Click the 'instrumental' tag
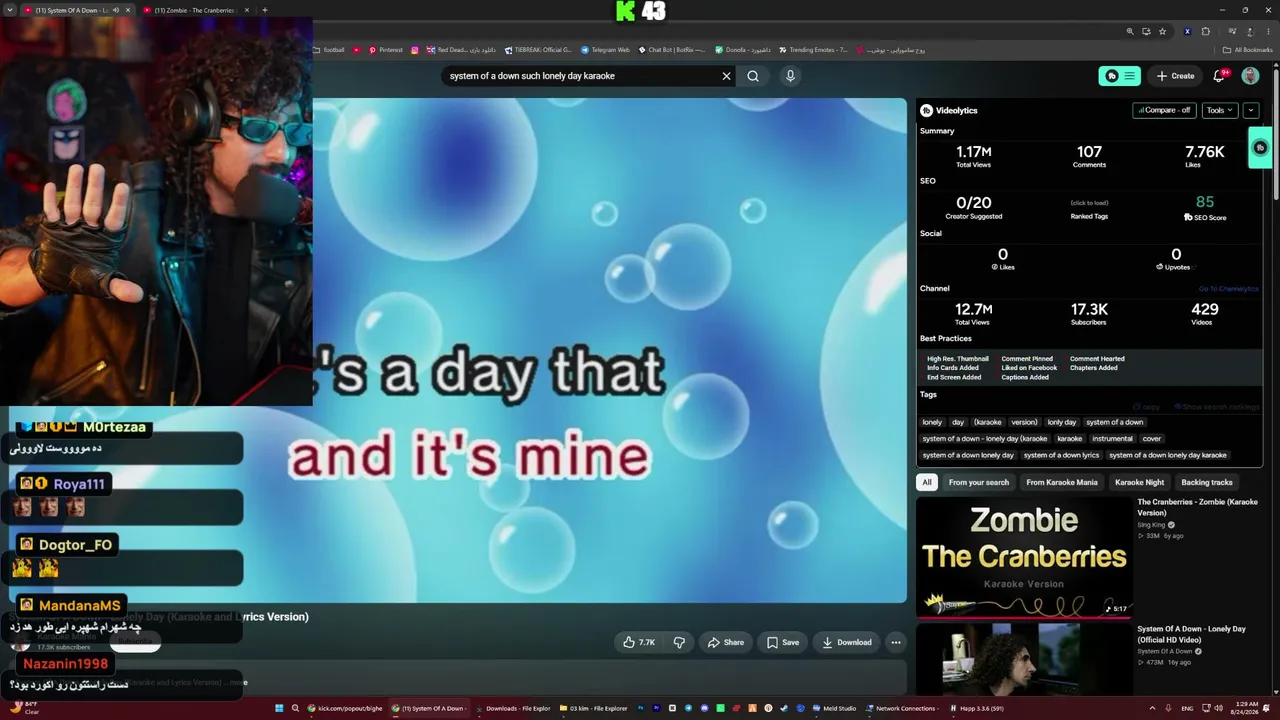Image resolution: width=1280 pixels, height=720 pixels. tap(1112, 438)
